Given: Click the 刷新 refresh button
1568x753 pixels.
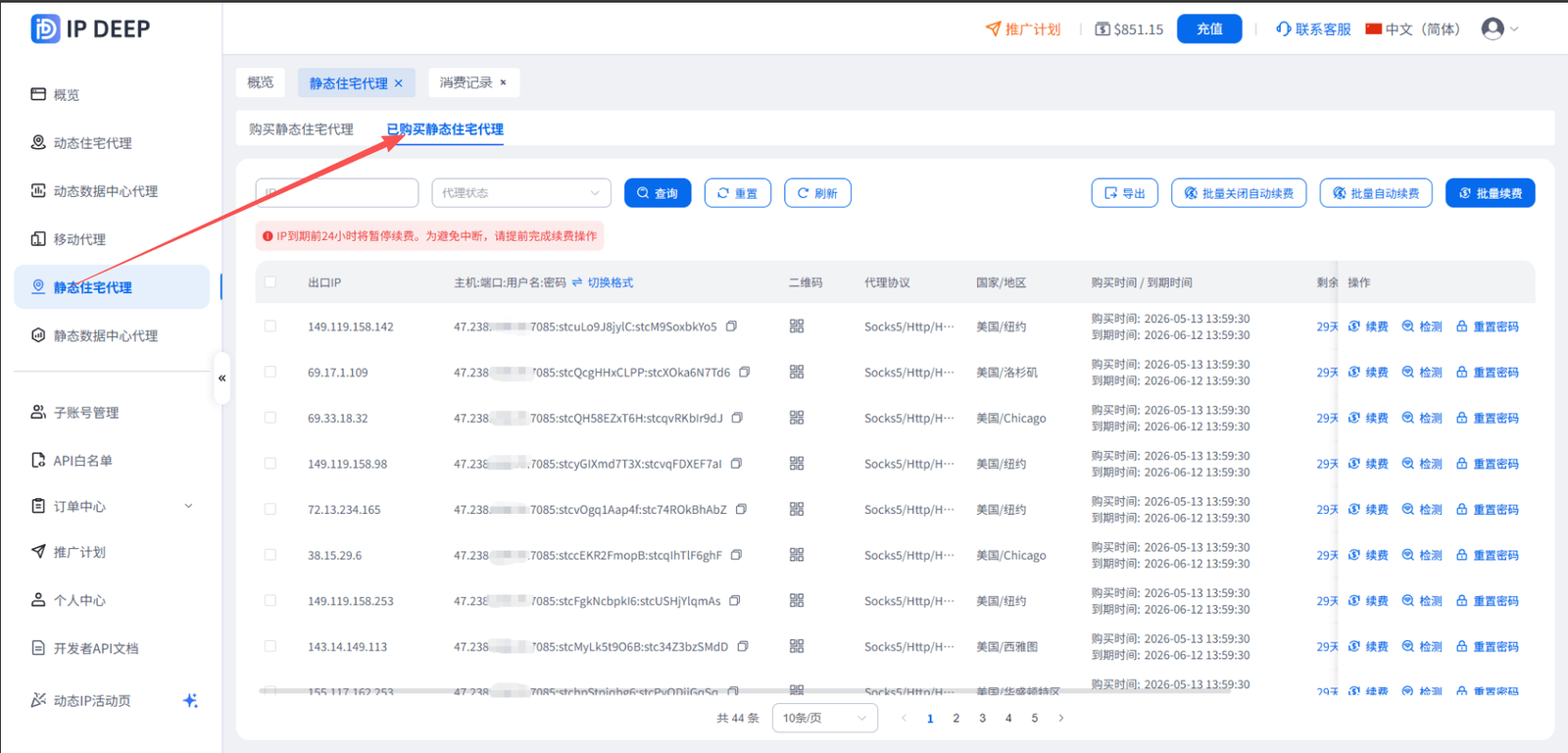Looking at the screenshot, I should 817,193.
